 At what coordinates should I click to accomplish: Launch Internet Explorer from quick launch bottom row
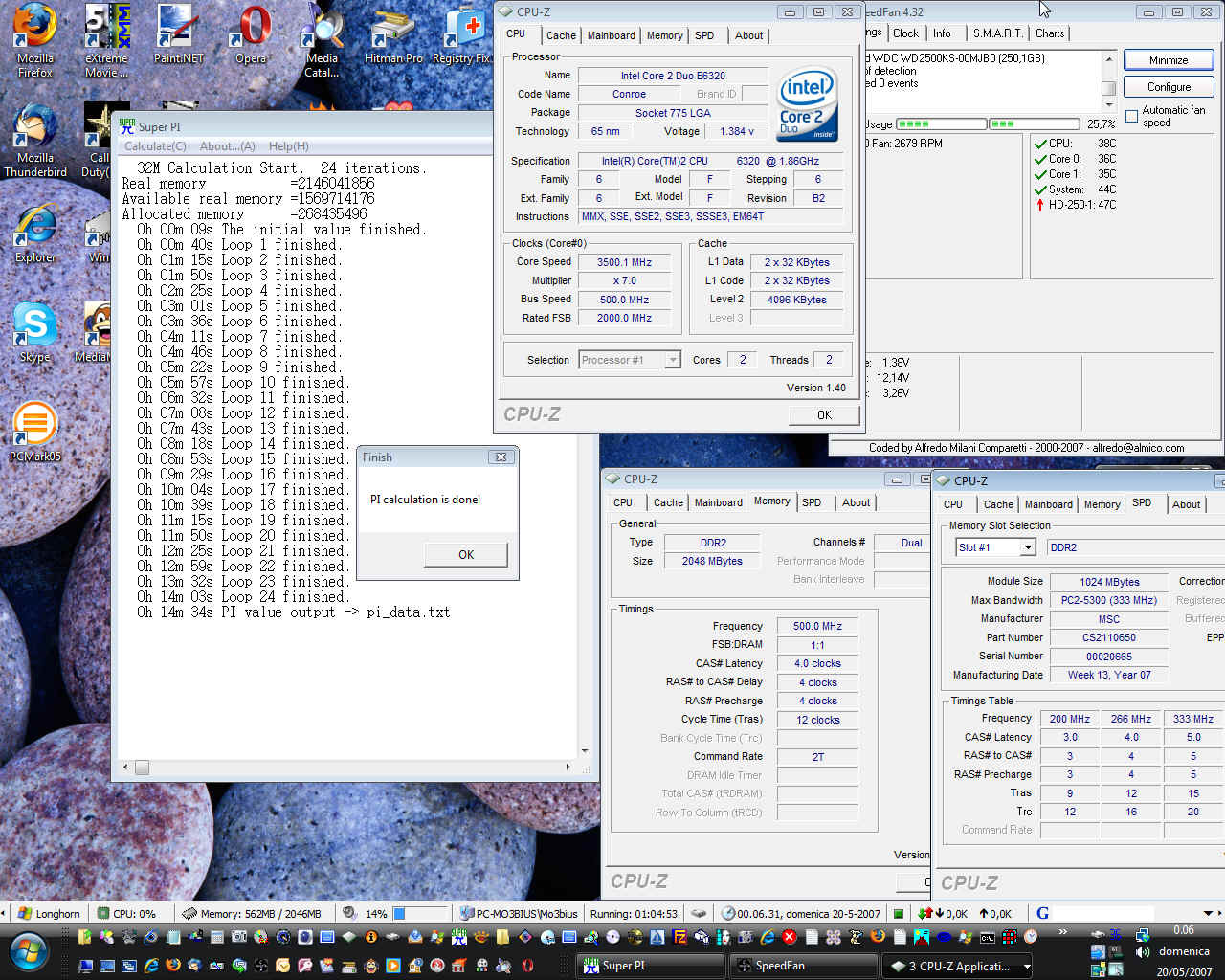(x=151, y=966)
